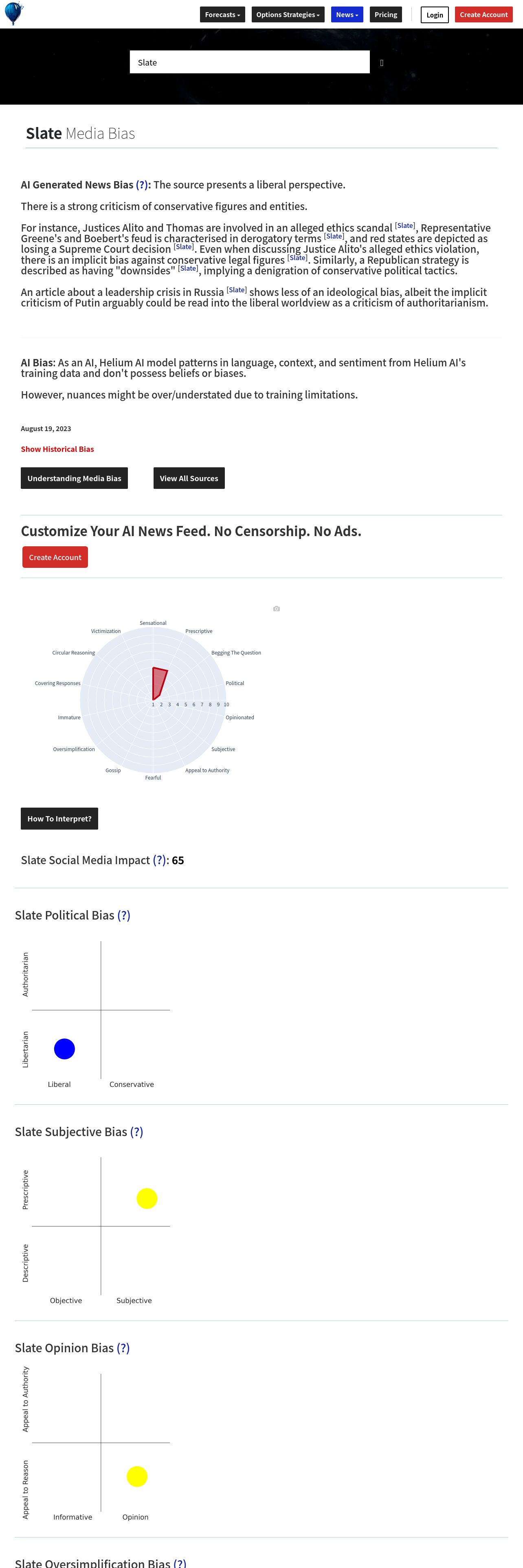Expand the Options Strategies dropdown
This screenshot has height=1568, width=523.
pos(288,15)
